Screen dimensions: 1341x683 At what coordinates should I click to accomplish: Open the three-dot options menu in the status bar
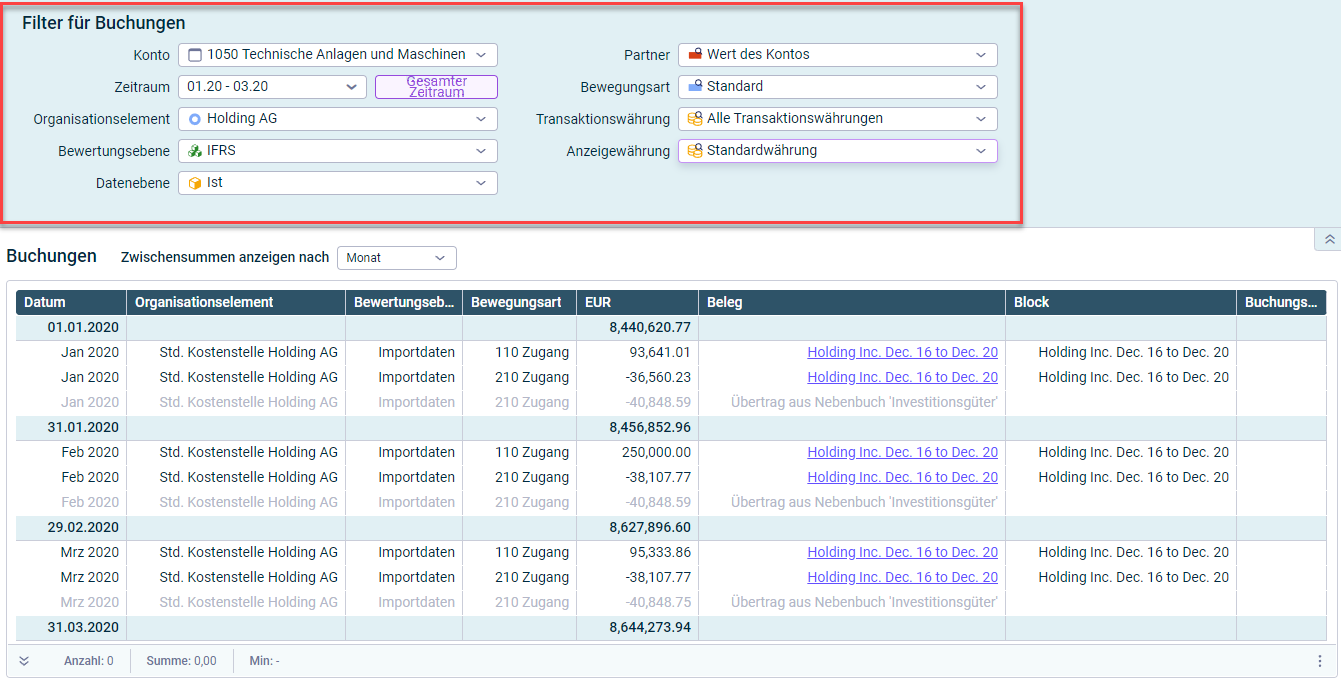tap(1320, 661)
